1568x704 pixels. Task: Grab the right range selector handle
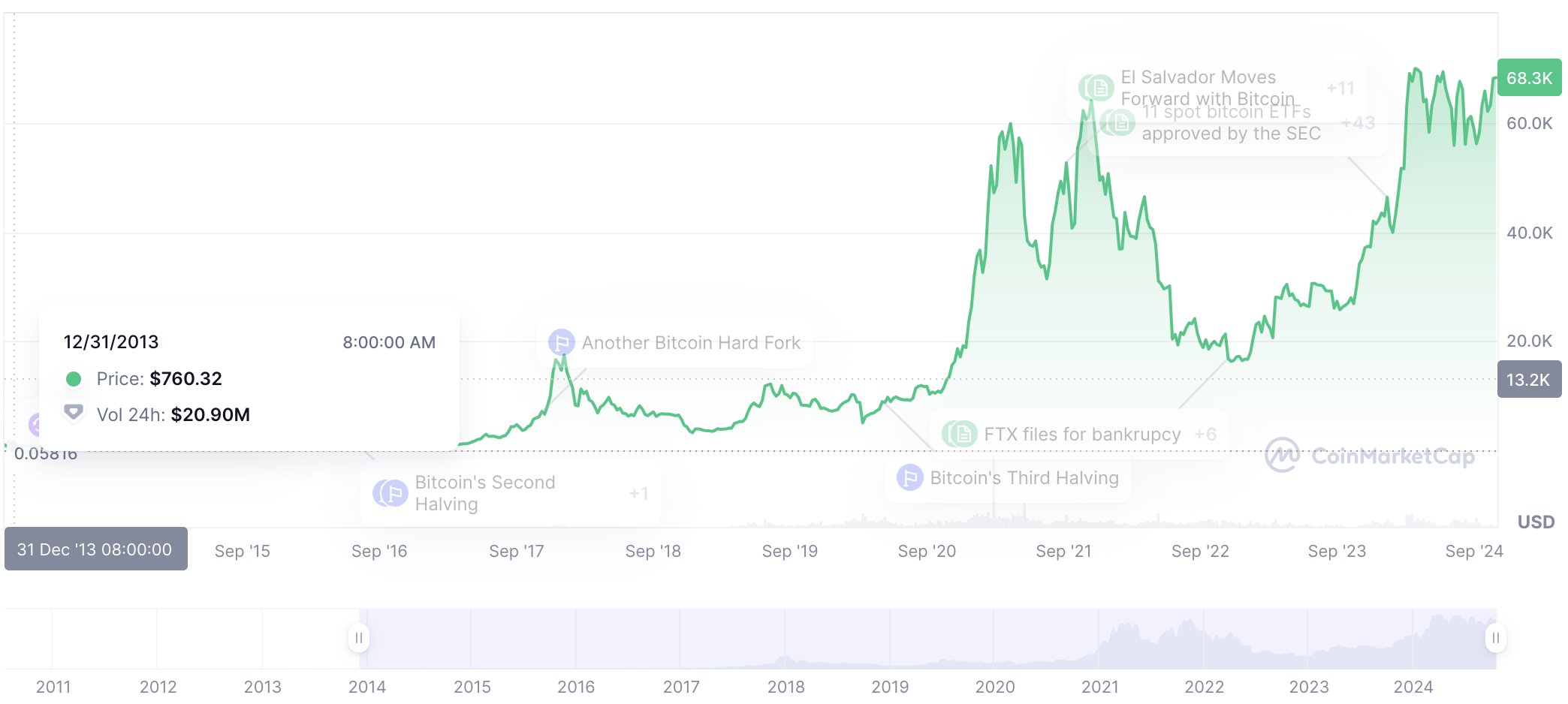tap(1495, 638)
